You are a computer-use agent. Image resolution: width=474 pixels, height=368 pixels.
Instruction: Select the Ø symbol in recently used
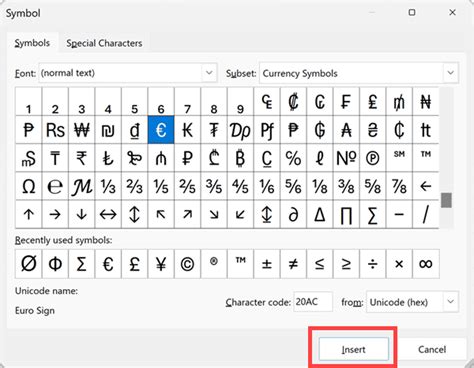pyautogui.click(x=29, y=264)
